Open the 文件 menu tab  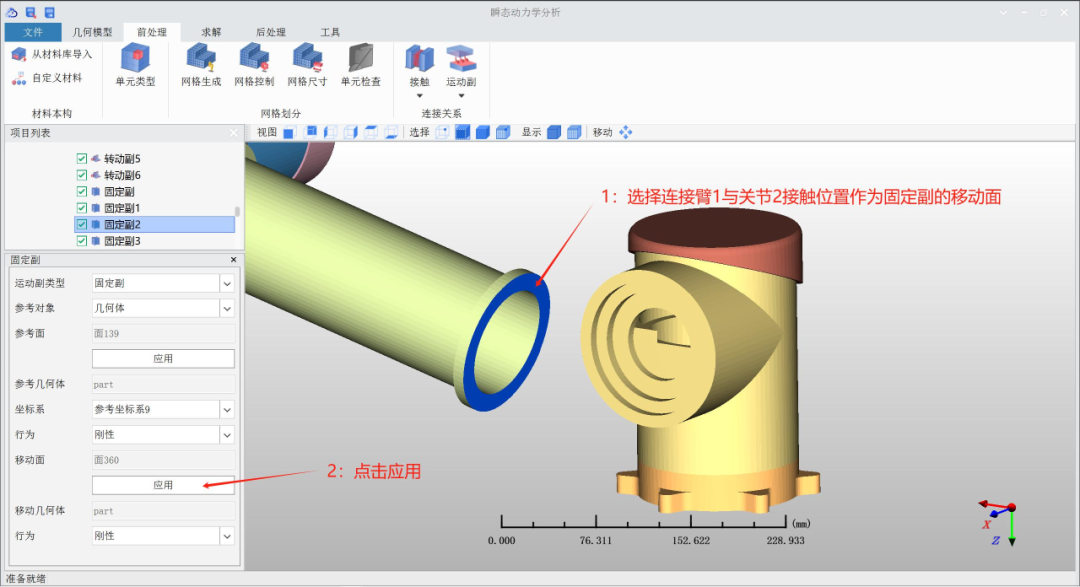coord(32,32)
